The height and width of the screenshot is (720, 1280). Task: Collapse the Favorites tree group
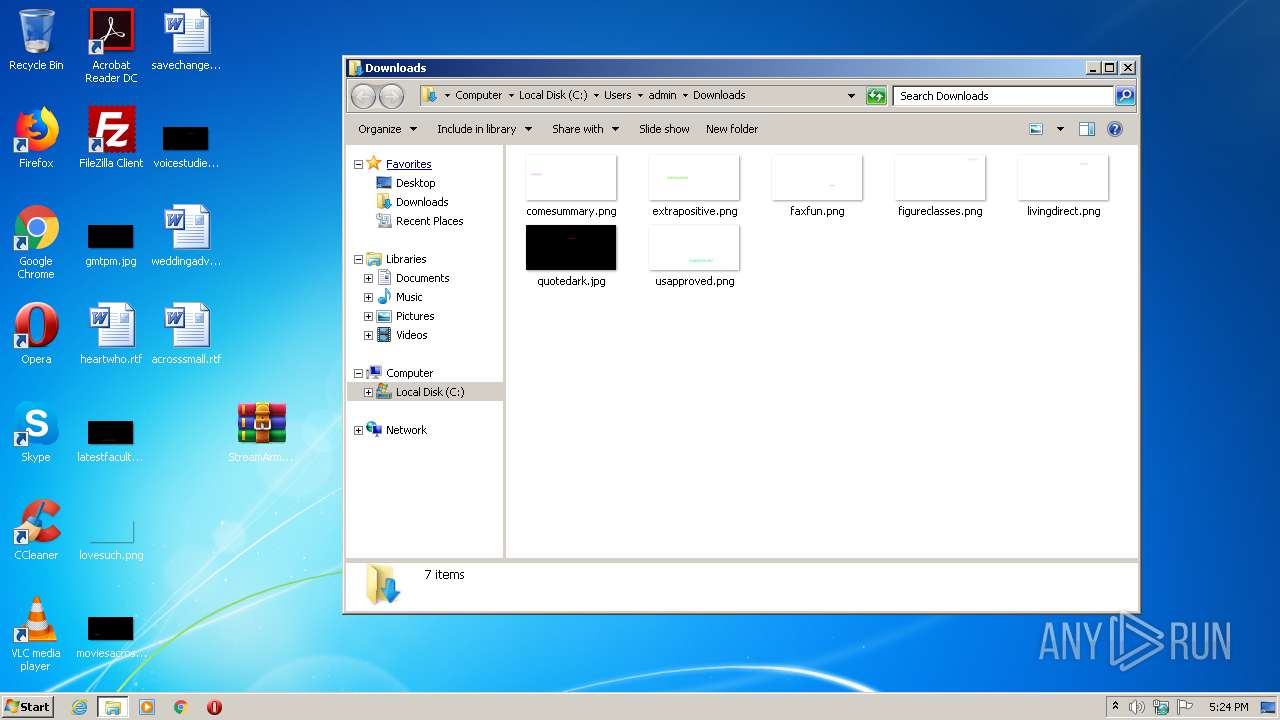pos(358,164)
